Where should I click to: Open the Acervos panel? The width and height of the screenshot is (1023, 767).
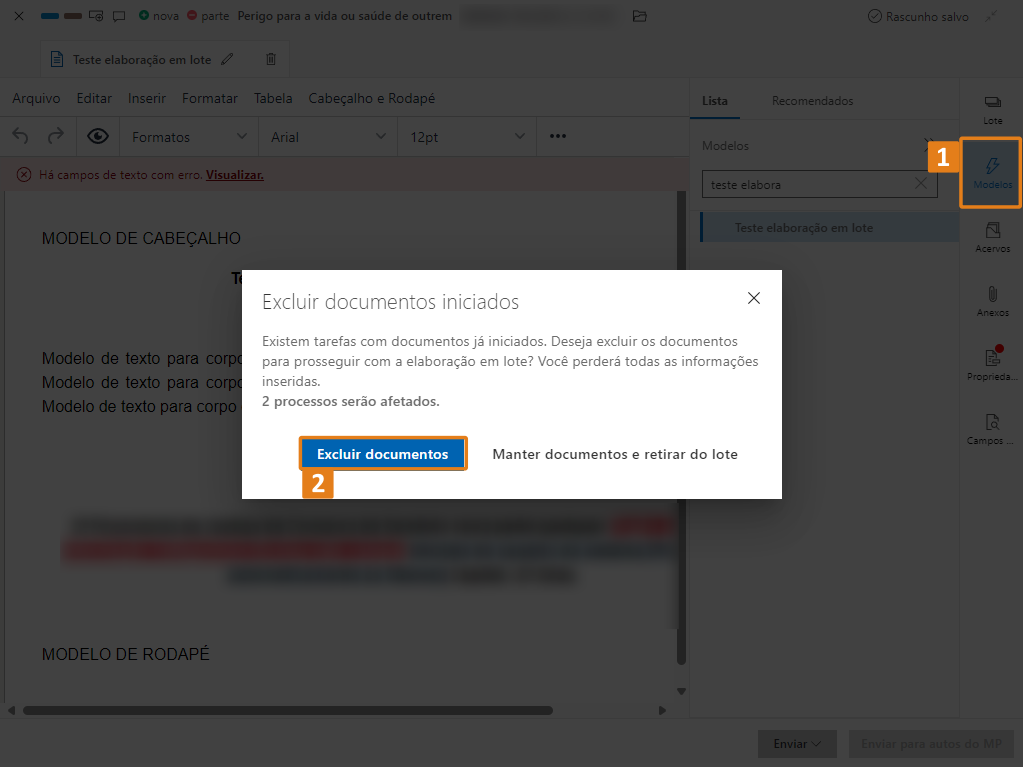990,240
